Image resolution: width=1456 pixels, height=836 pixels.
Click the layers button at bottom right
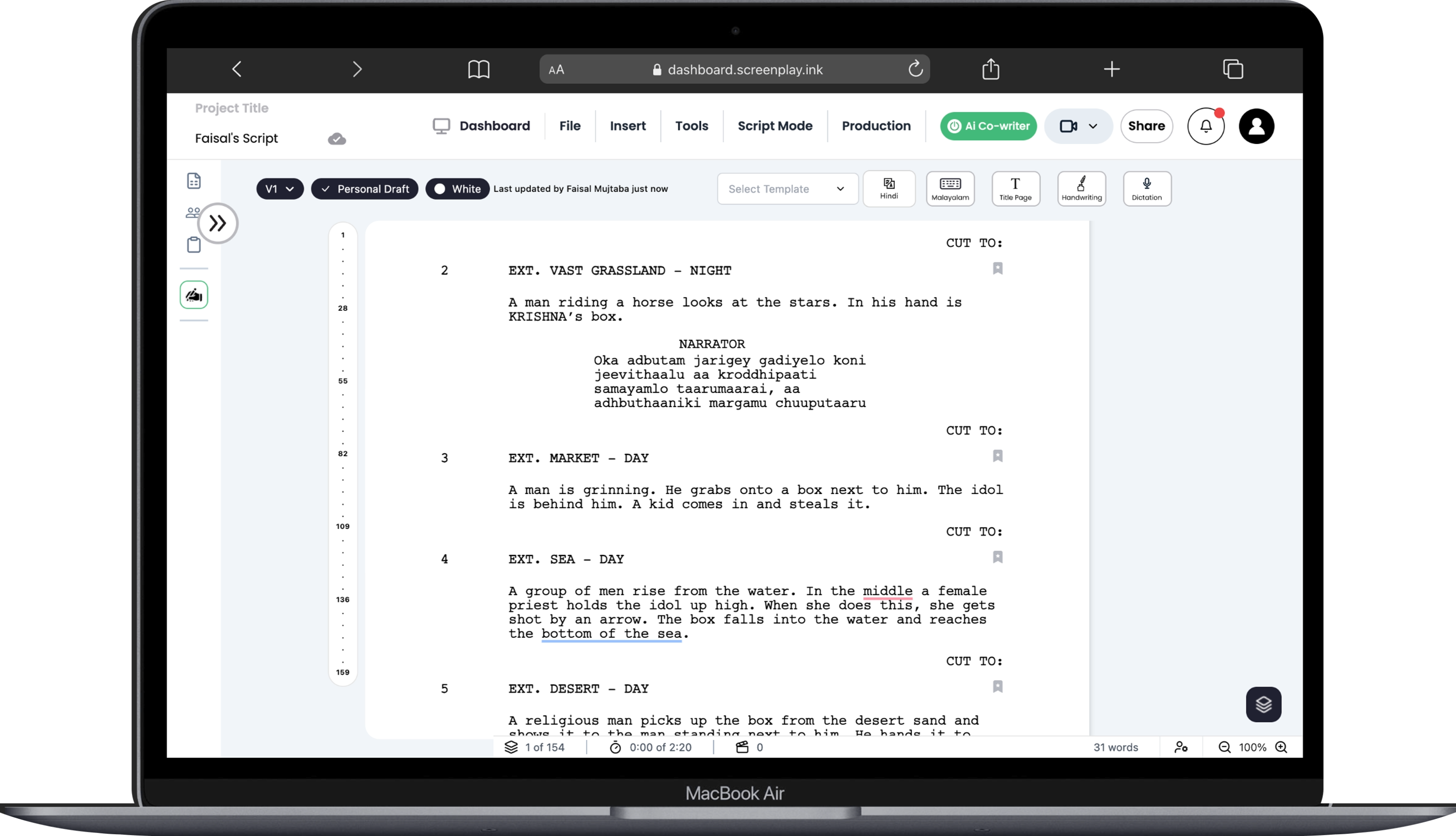1263,704
